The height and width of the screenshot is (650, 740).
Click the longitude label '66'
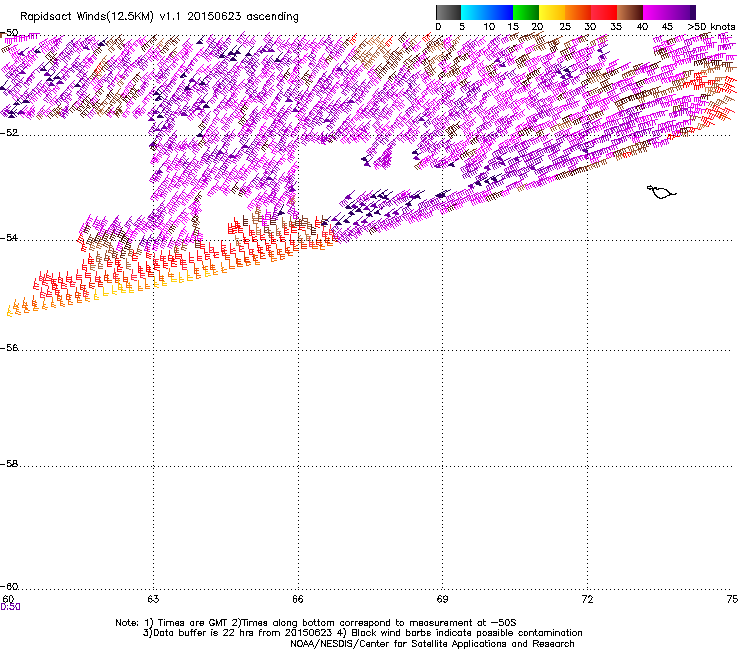tap(298, 599)
